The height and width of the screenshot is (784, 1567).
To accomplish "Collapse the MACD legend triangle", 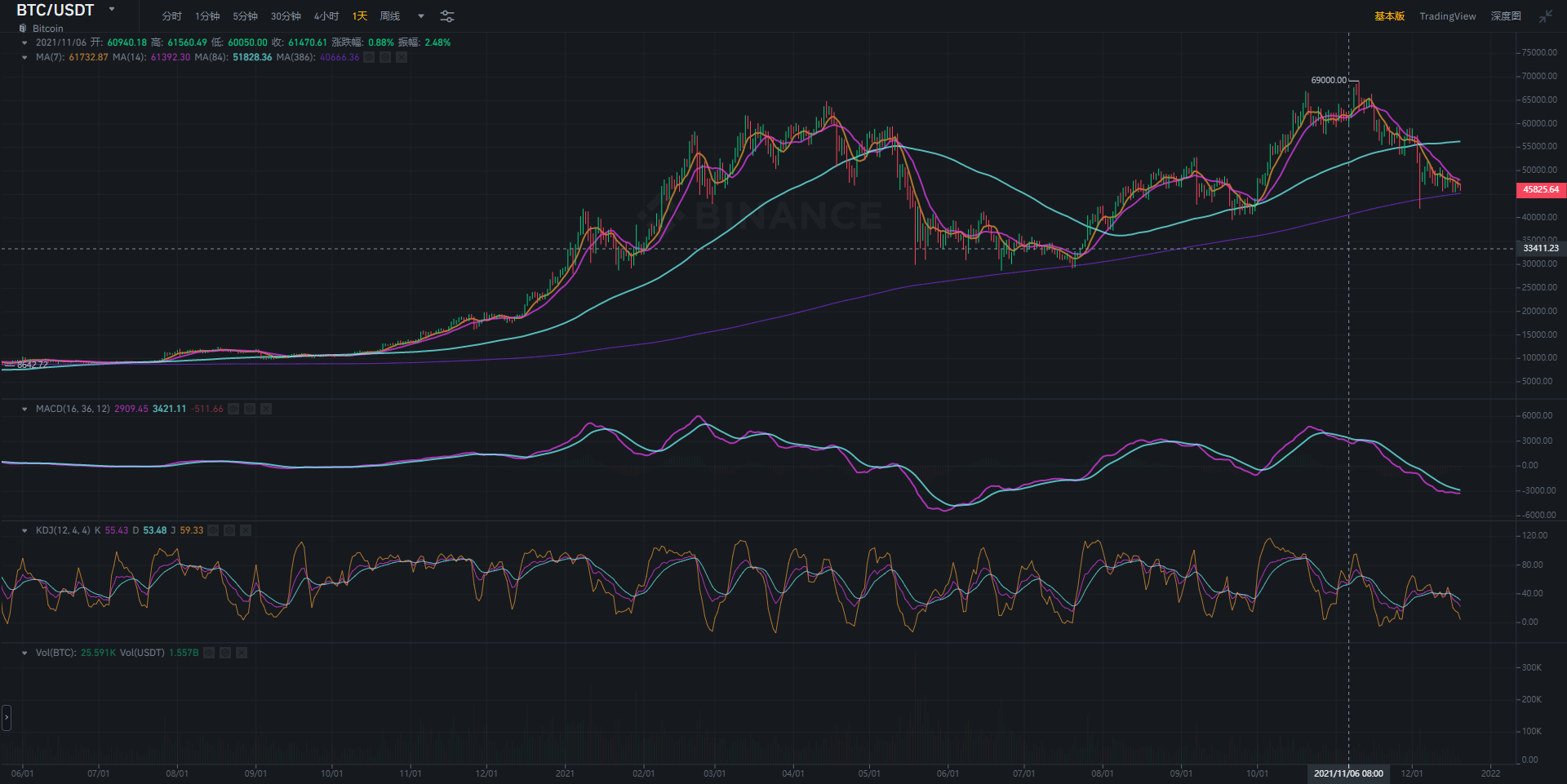I will coord(24,409).
